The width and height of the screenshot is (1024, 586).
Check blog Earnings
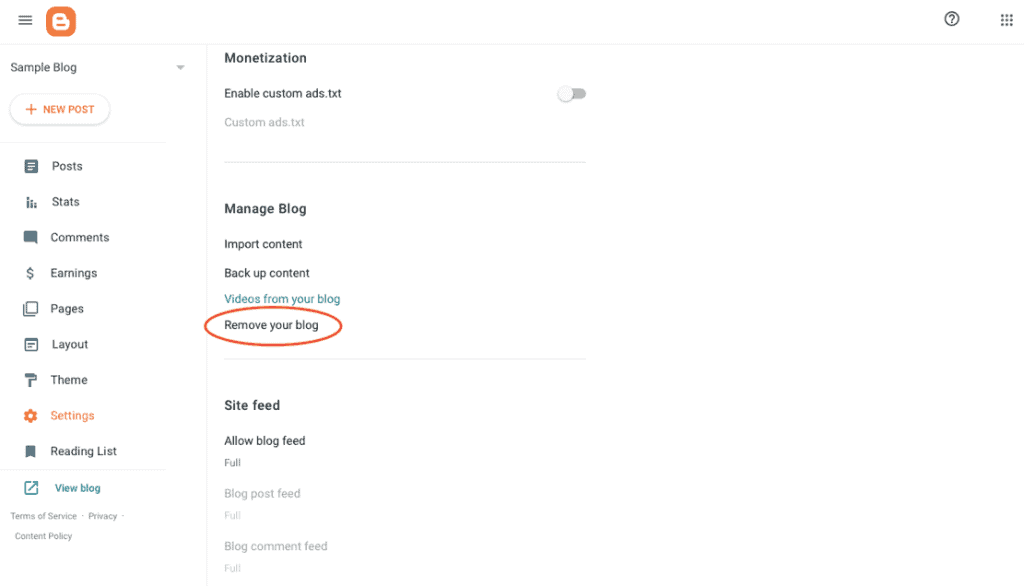click(x=73, y=272)
